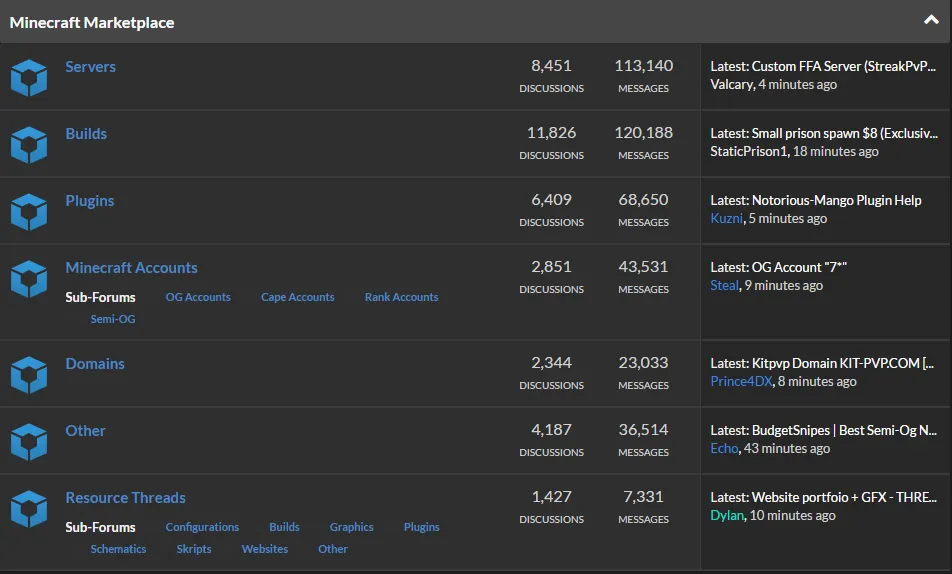
Task: View user profile Valcary
Action: point(732,84)
